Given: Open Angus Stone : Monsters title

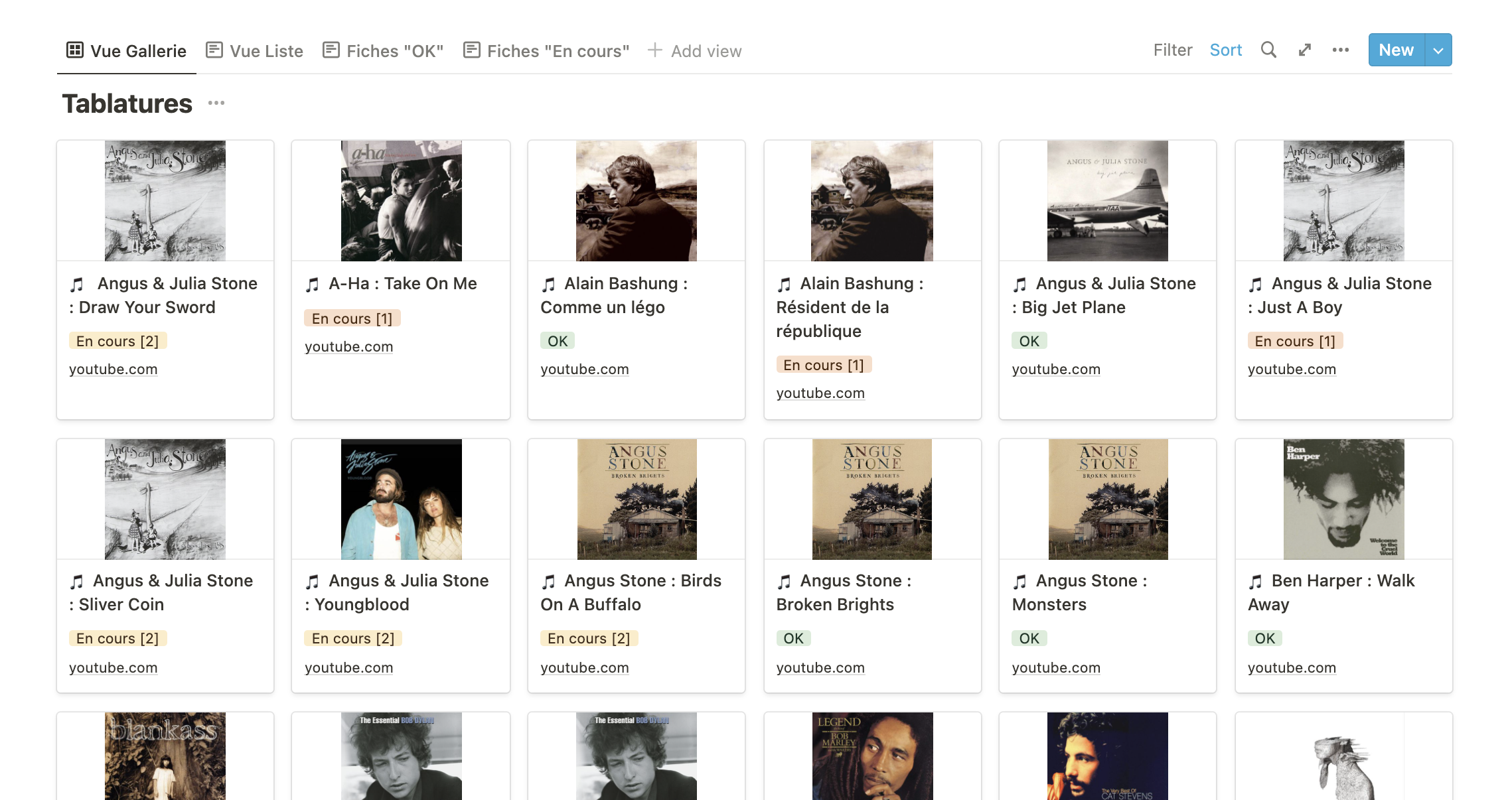Looking at the screenshot, I should (1080, 592).
